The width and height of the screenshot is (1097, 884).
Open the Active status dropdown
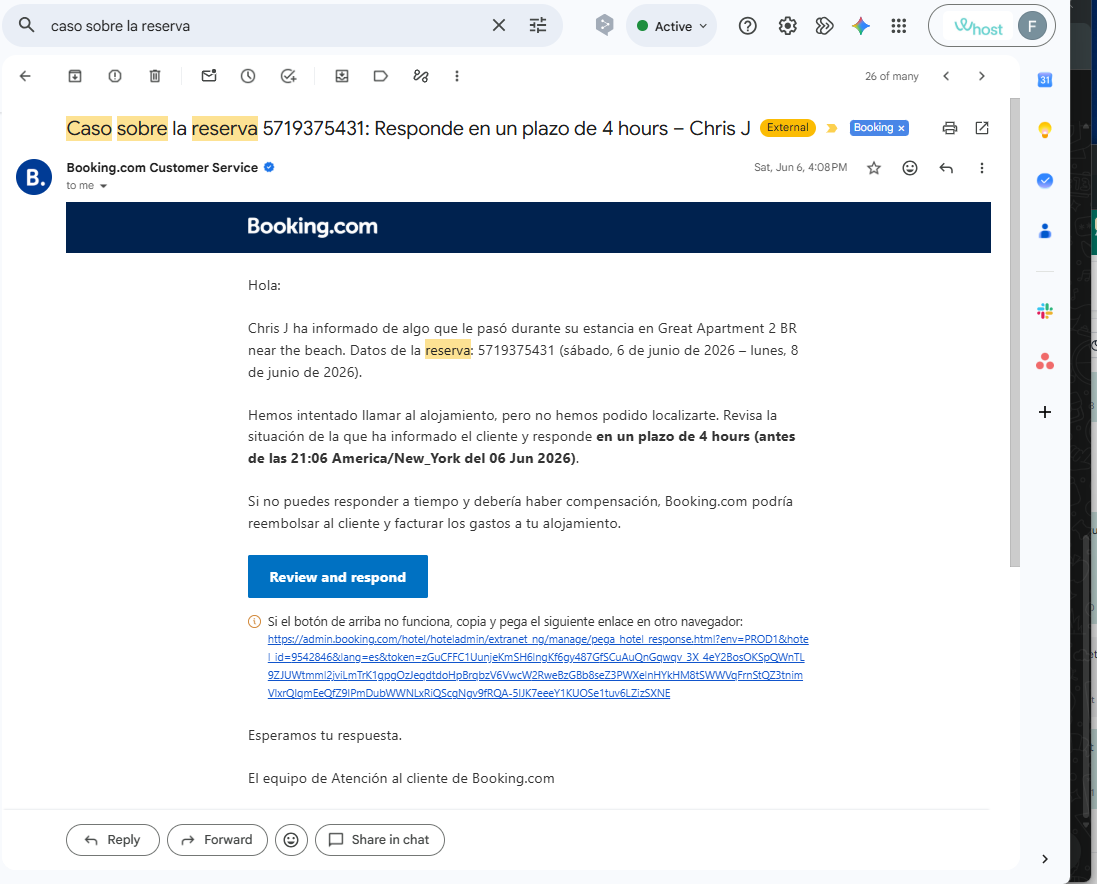click(672, 27)
